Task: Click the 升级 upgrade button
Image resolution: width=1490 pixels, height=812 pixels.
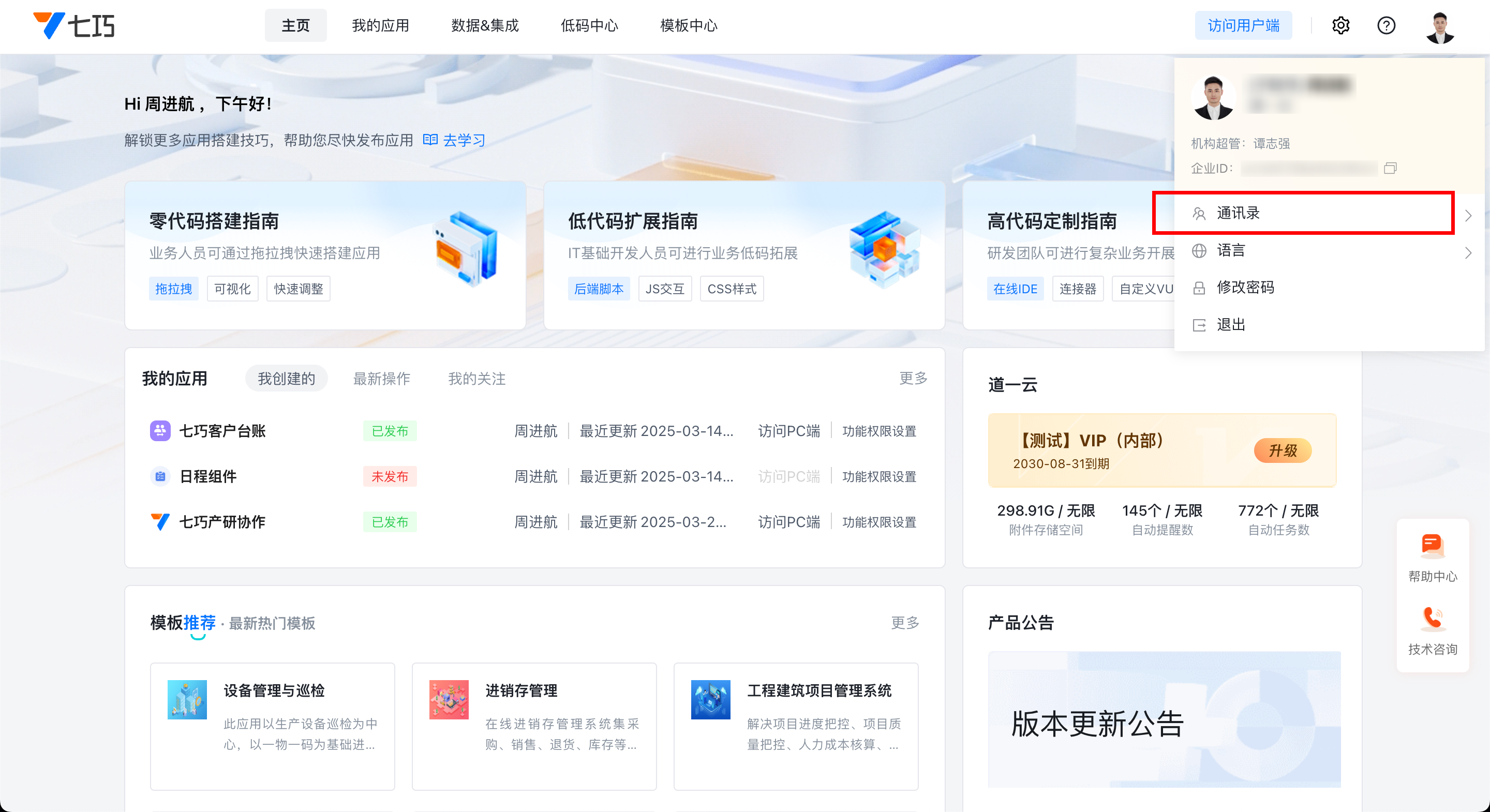Action: pyautogui.click(x=1282, y=450)
